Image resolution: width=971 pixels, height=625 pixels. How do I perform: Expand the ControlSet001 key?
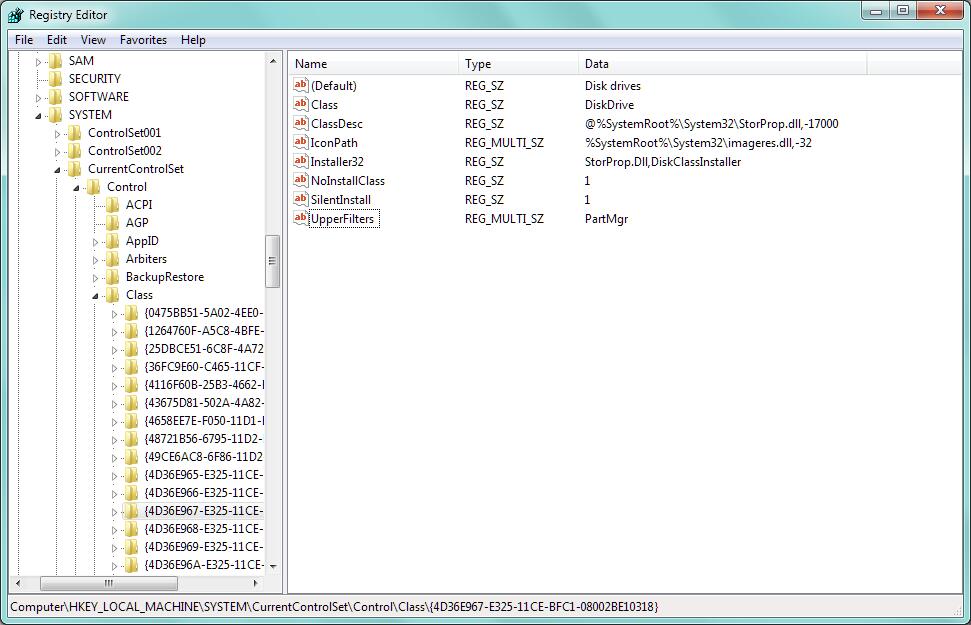58,134
